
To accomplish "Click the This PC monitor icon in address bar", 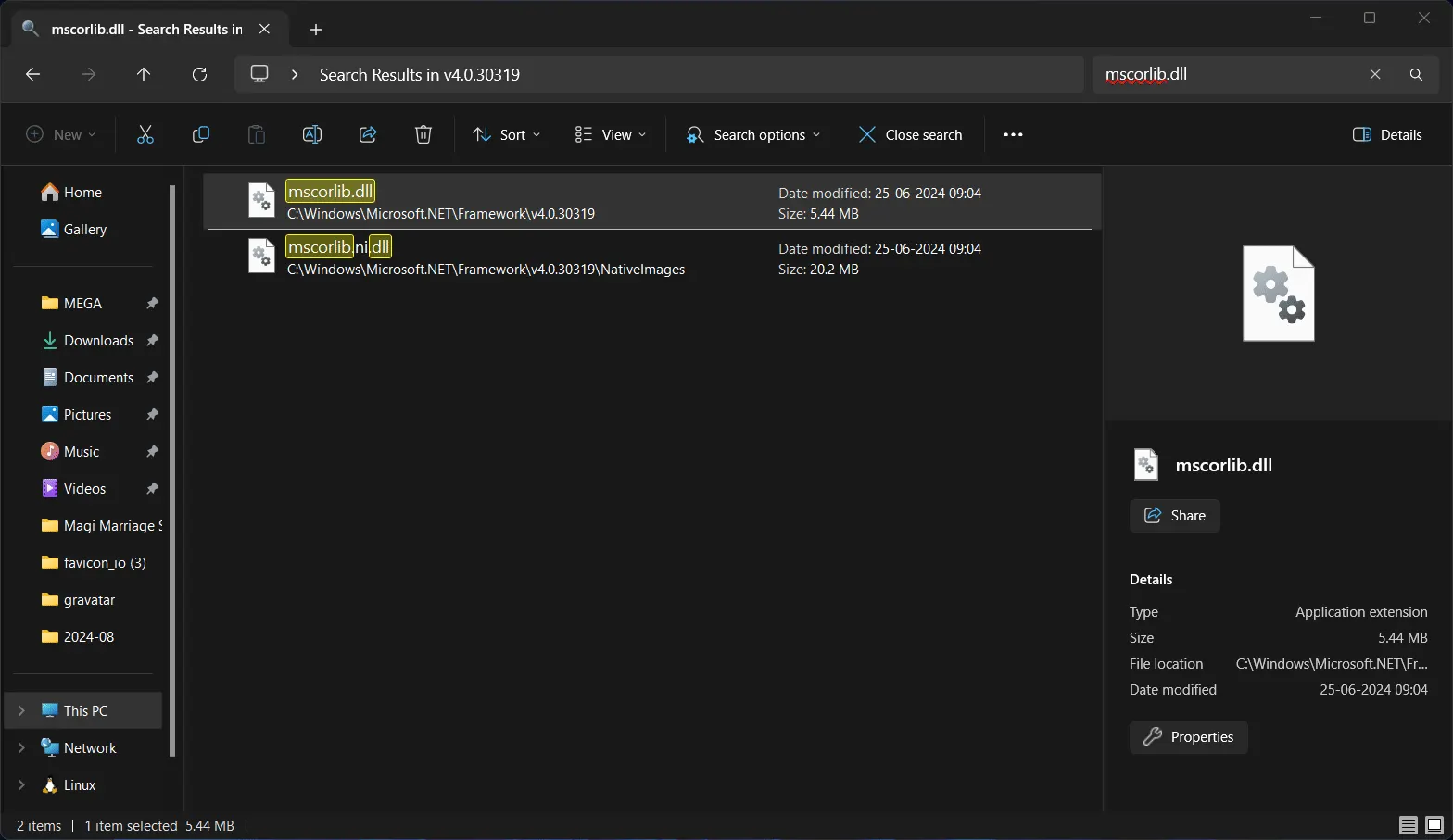I will click(259, 74).
